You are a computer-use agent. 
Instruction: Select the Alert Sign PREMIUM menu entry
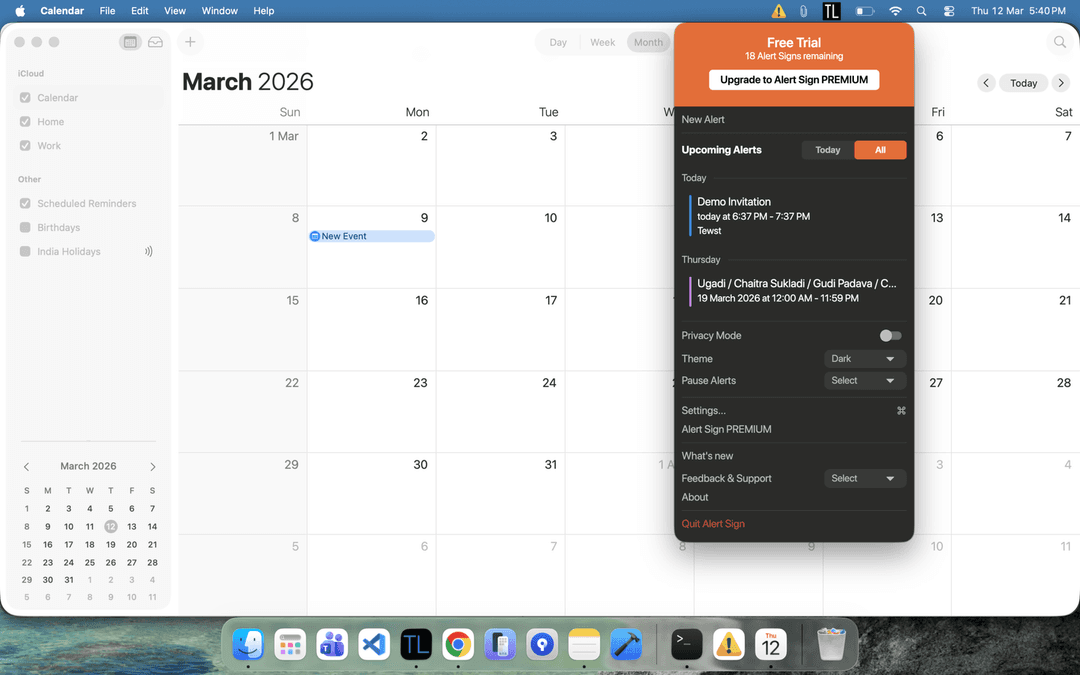point(726,430)
